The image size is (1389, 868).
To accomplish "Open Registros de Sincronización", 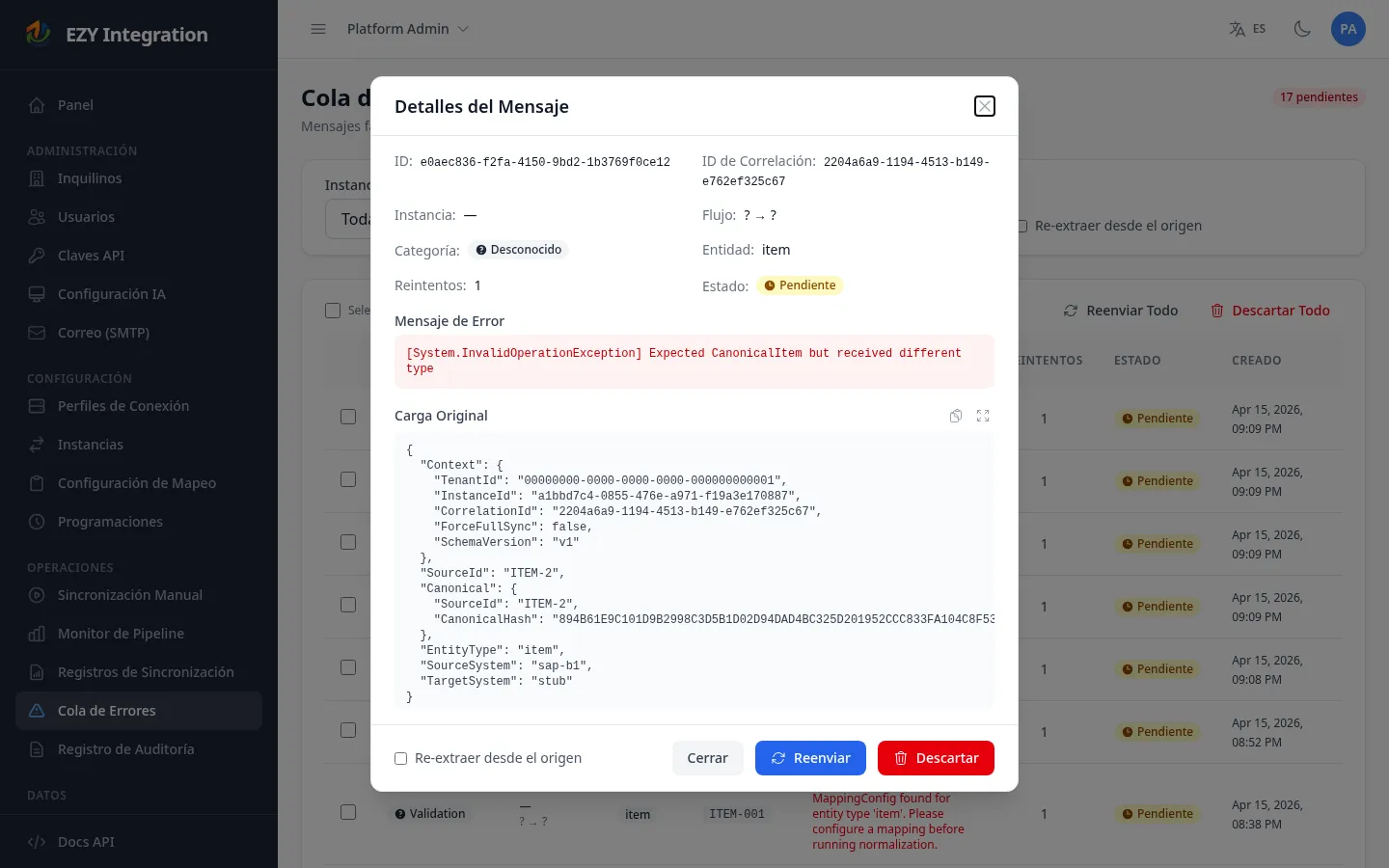I will [139, 672].
